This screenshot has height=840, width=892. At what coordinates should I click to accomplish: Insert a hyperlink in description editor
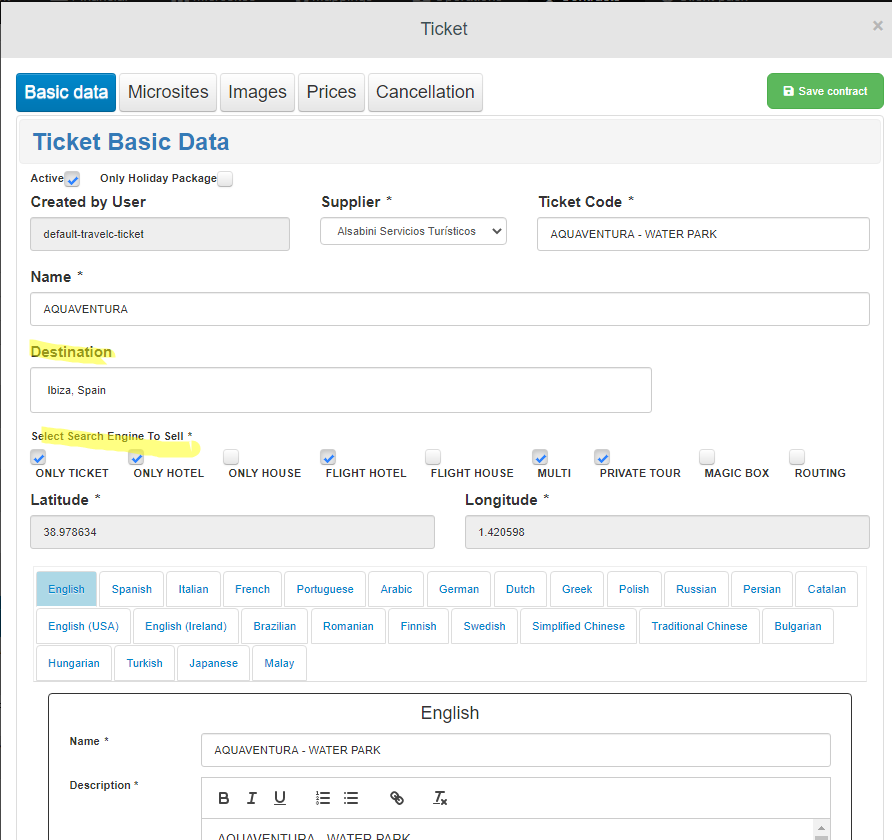point(397,798)
